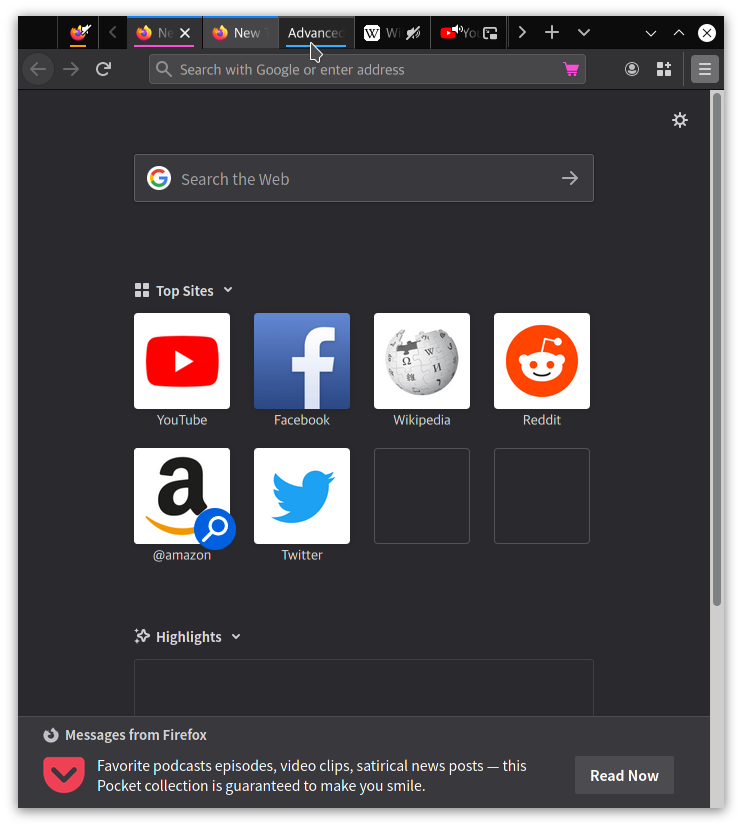Switch to the Advanced tab
The height and width of the screenshot is (828, 742).
pos(316,33)
